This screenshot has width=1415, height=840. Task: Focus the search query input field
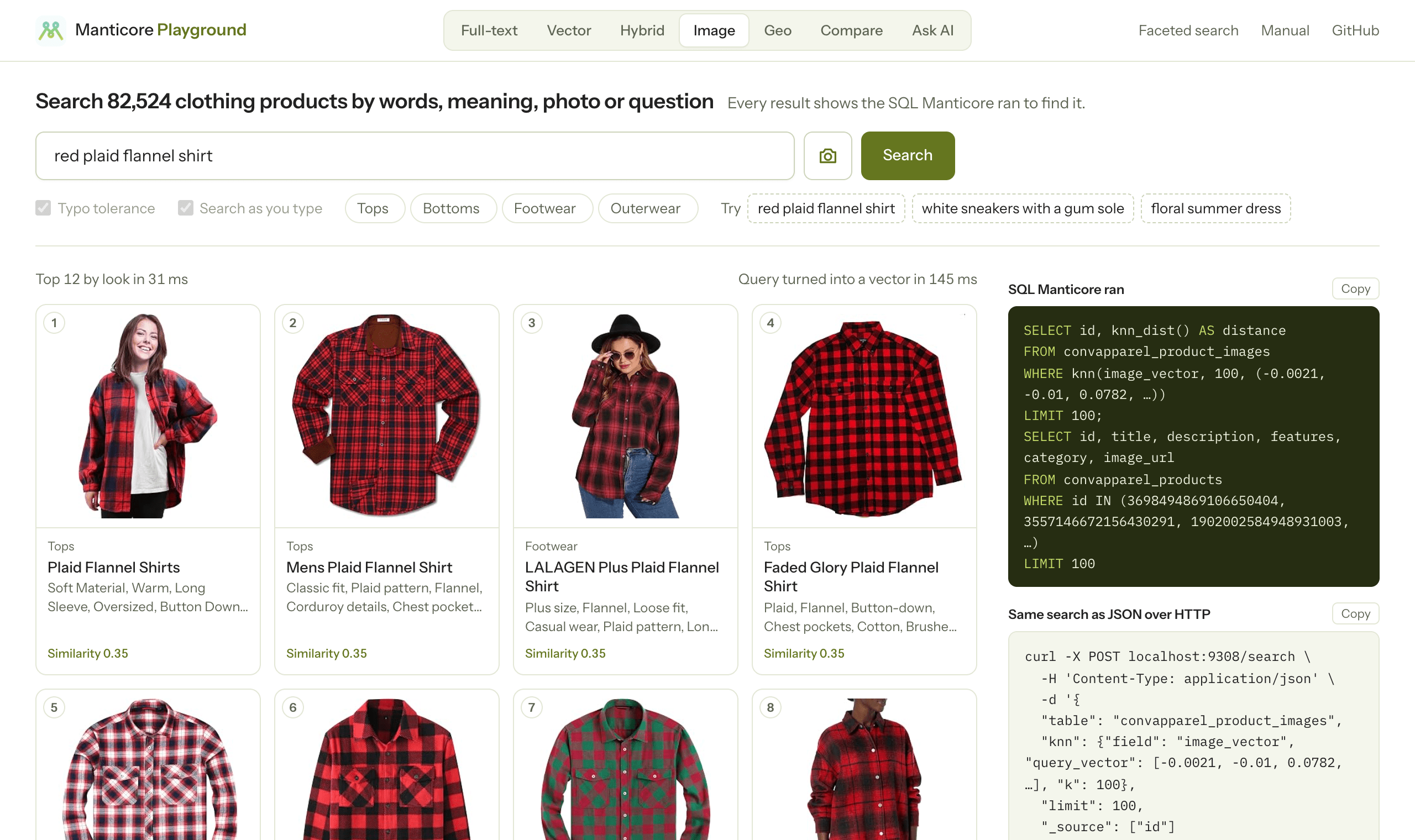tap(415, 156)
